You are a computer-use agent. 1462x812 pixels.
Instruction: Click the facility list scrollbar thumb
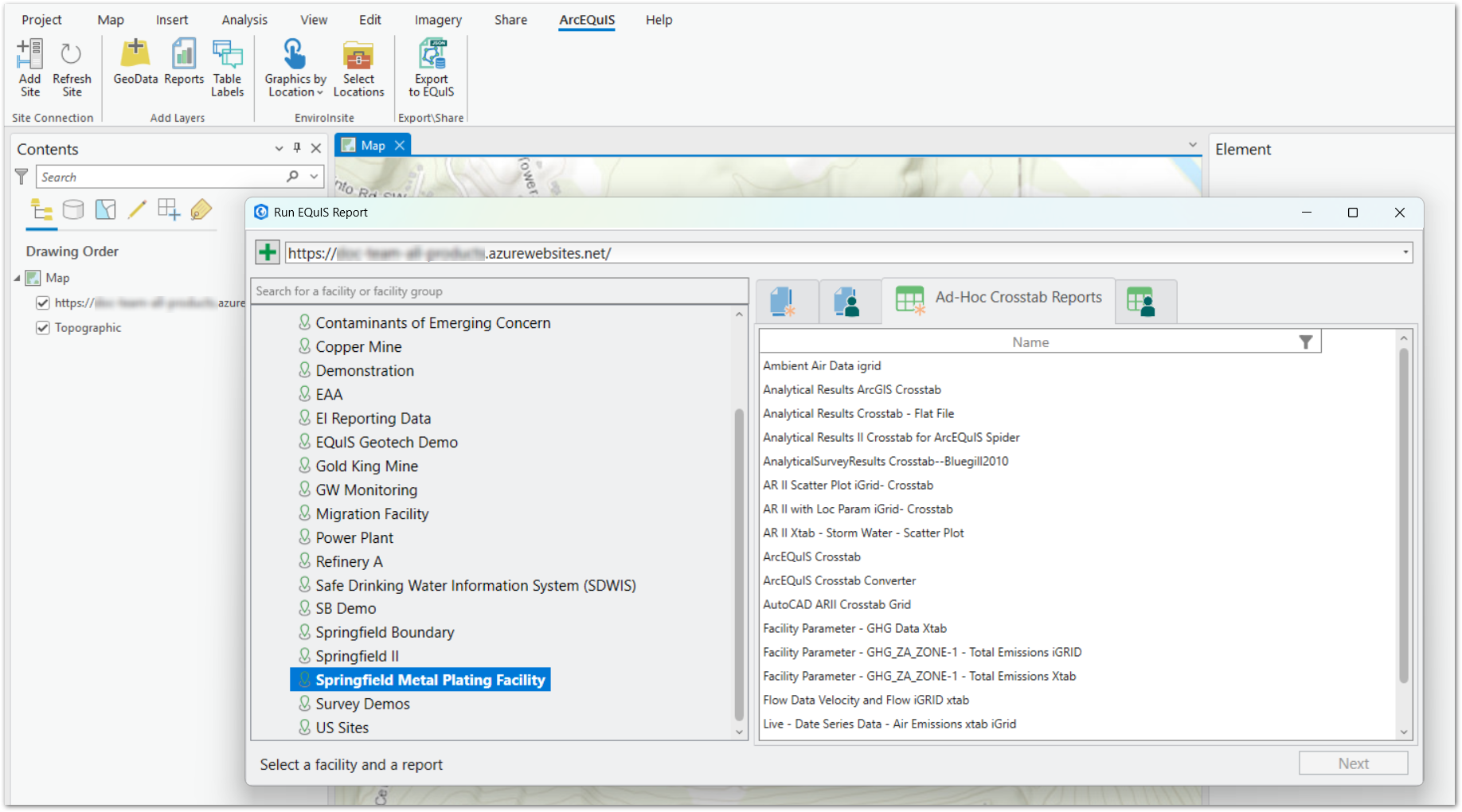pos(739,564)
